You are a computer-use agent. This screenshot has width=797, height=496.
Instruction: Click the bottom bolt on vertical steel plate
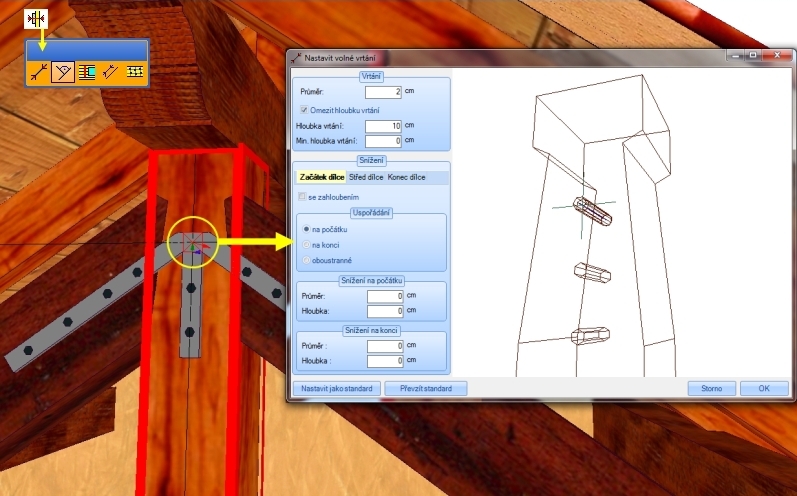click(x=190, y=332)
